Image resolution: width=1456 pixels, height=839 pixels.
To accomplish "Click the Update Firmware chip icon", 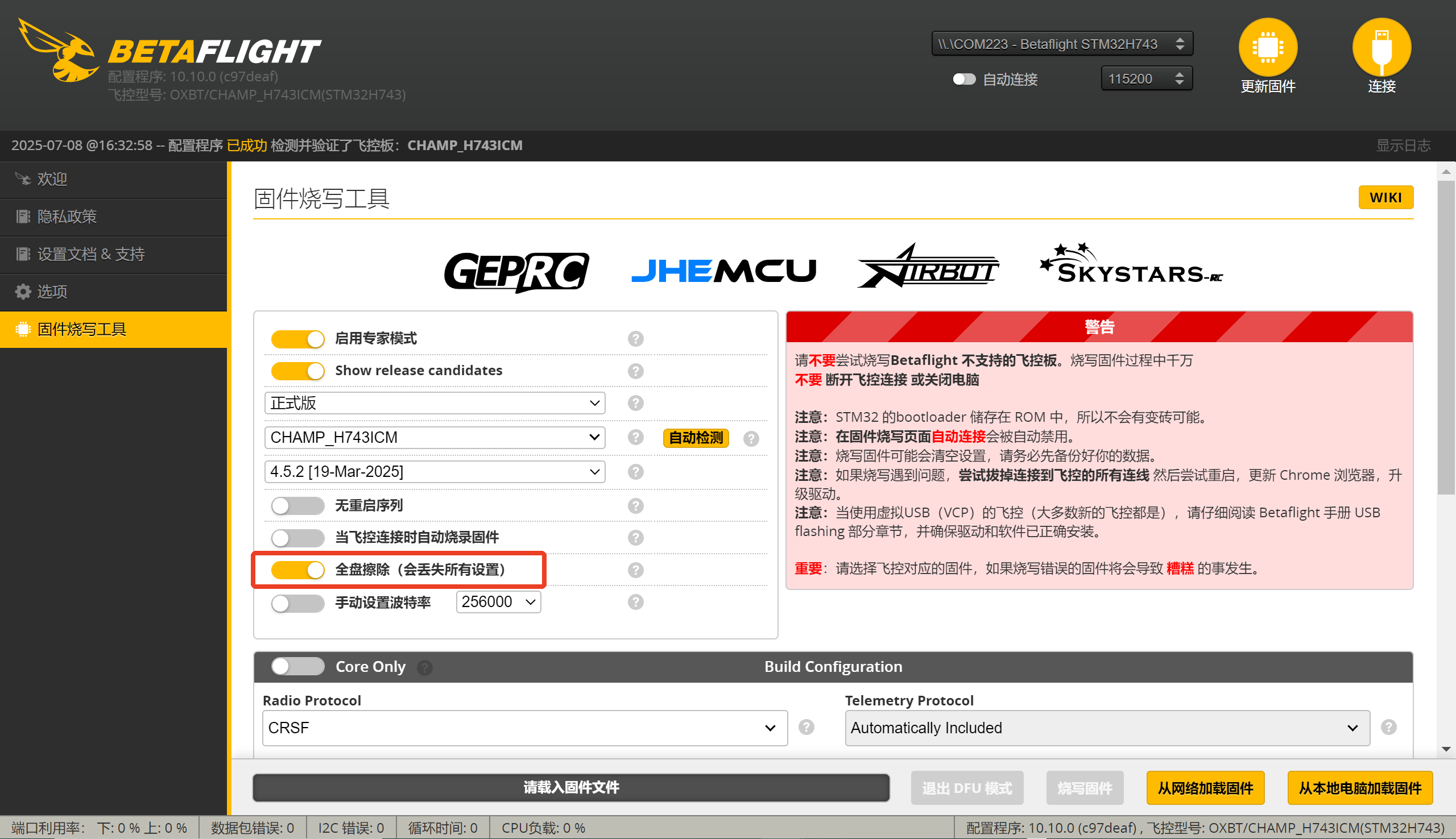I will click(x=1267, y=48).
